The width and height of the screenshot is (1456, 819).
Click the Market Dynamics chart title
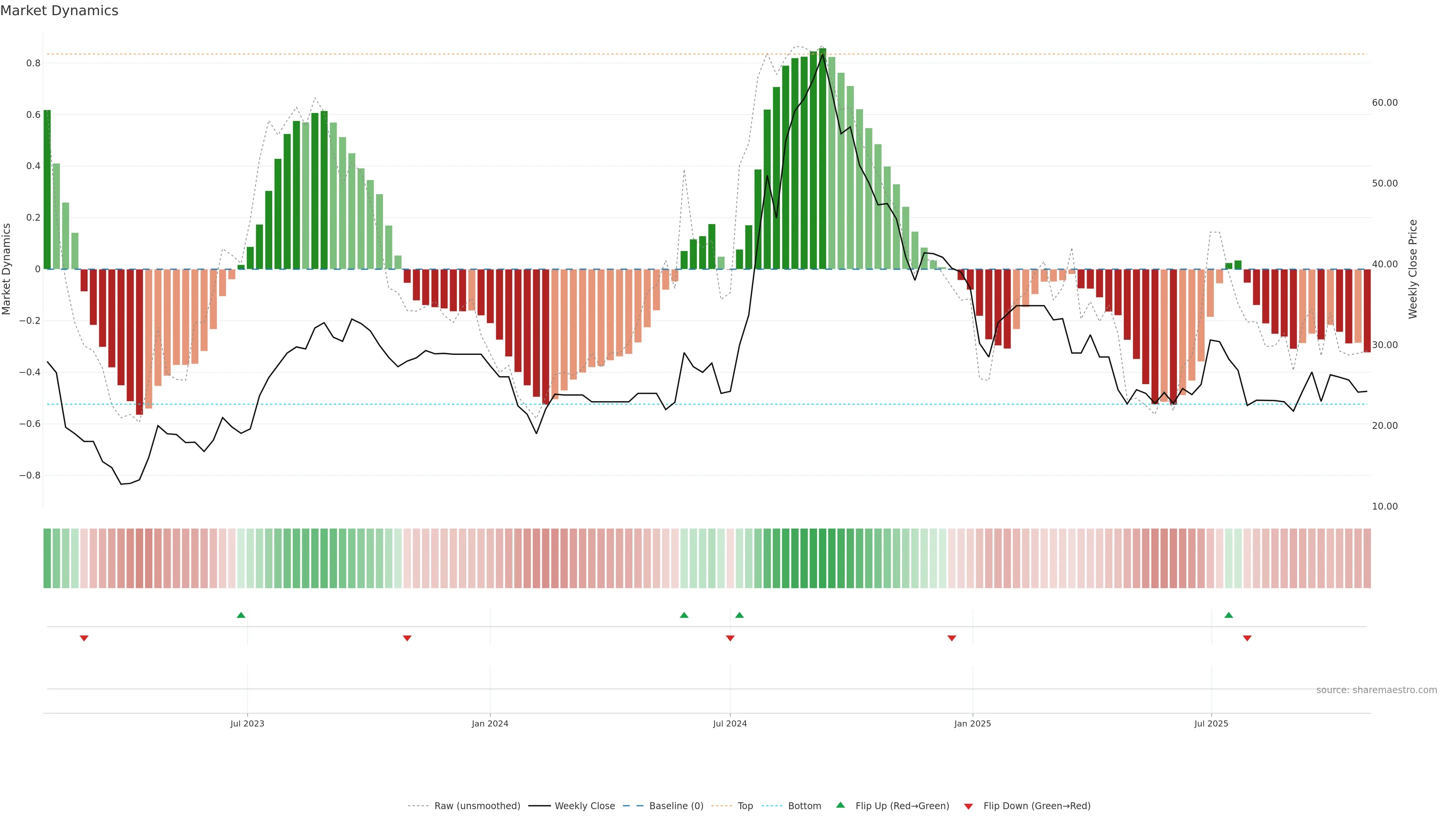(60, 11)
